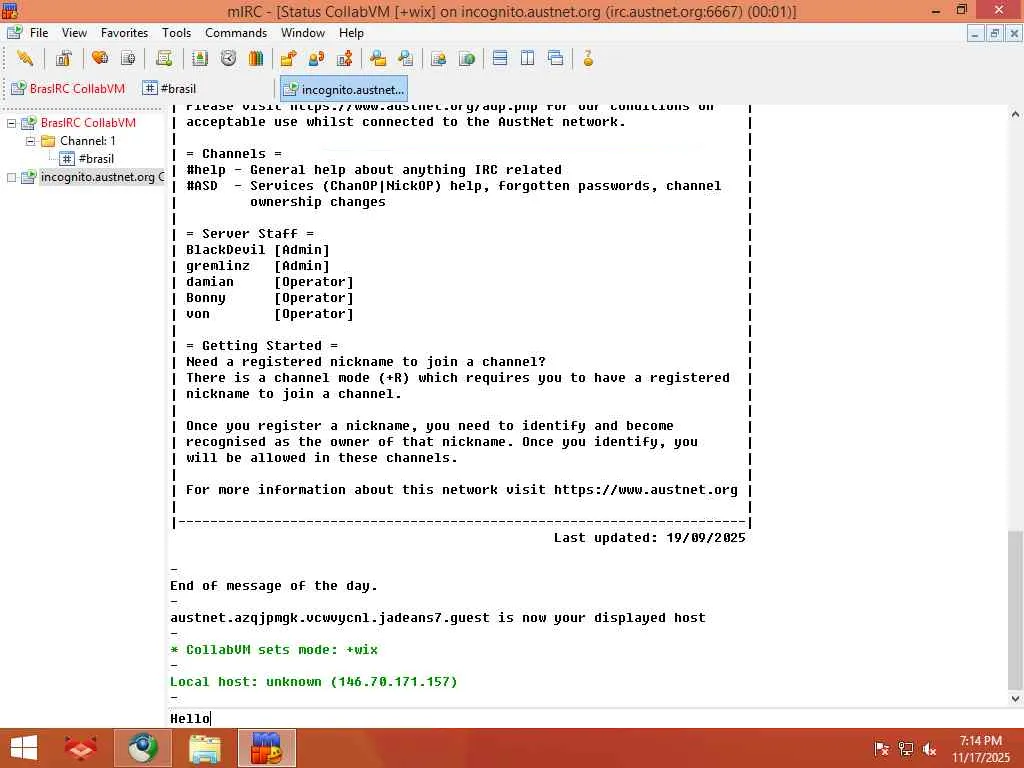
Task: Click the red taskbar app icon beside Start
Action: [x=82, y=748]
